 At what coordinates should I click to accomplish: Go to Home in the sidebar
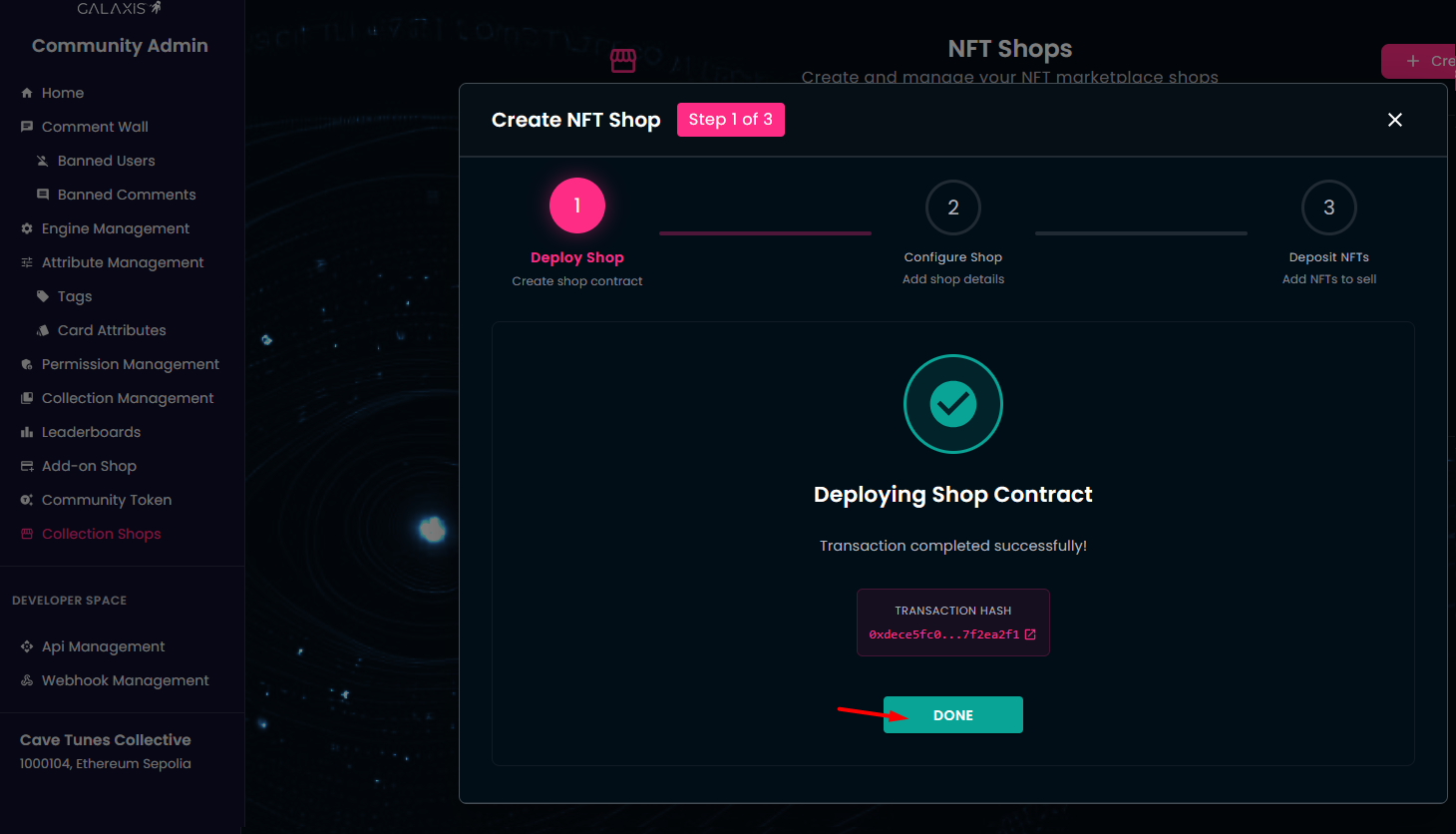[62, 93]
